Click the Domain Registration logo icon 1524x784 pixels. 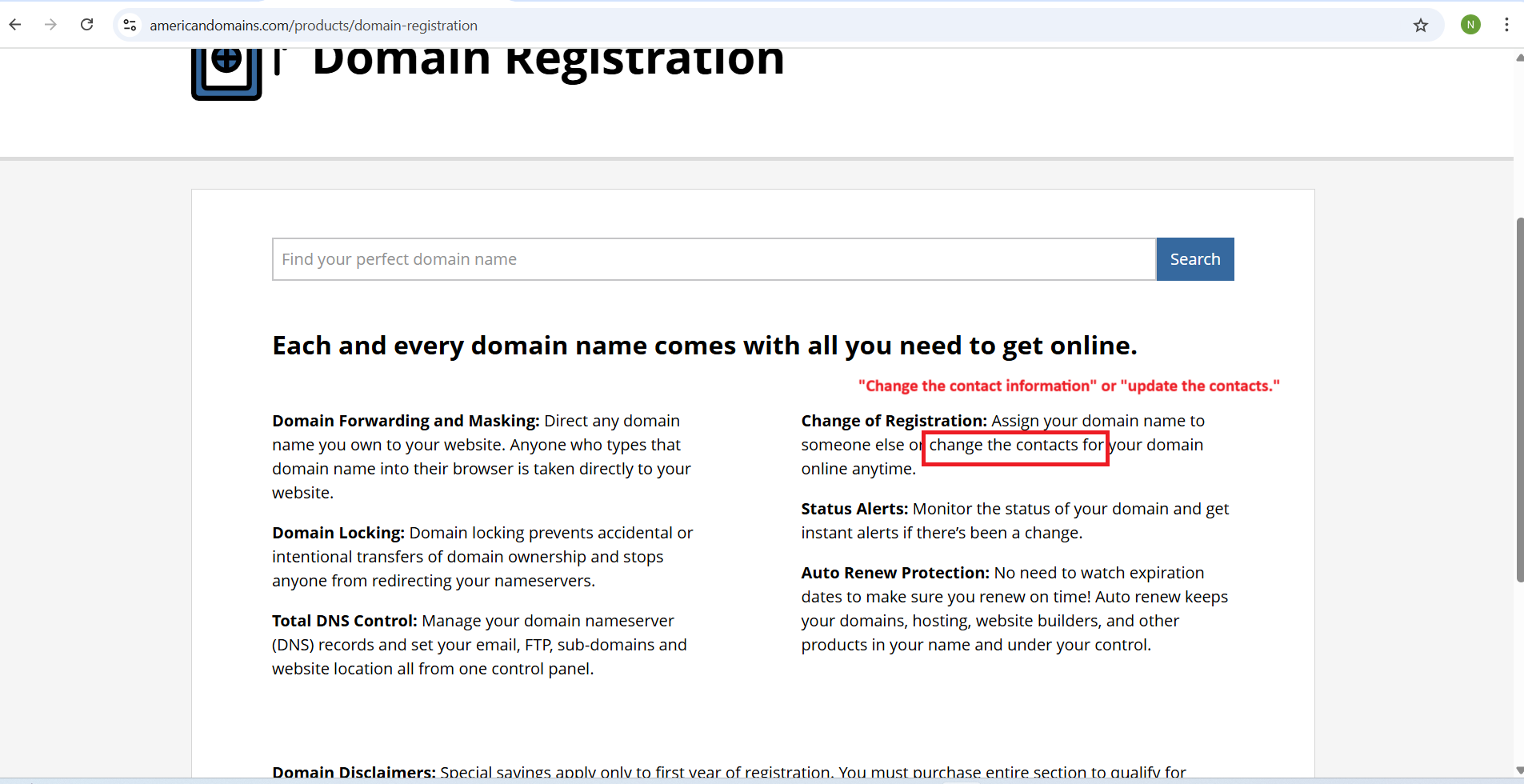pyautogui.click(x=226, y=72)
